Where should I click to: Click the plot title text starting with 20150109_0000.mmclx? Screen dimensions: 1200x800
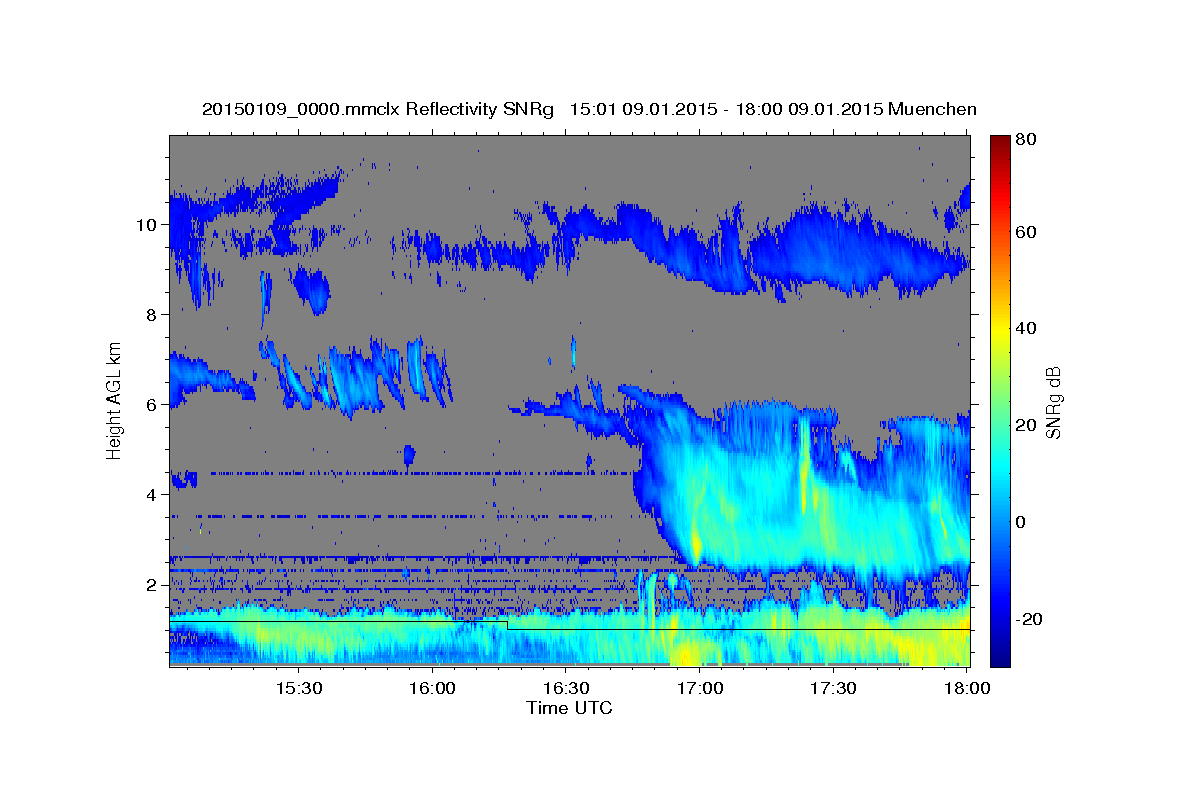point(589,109)
